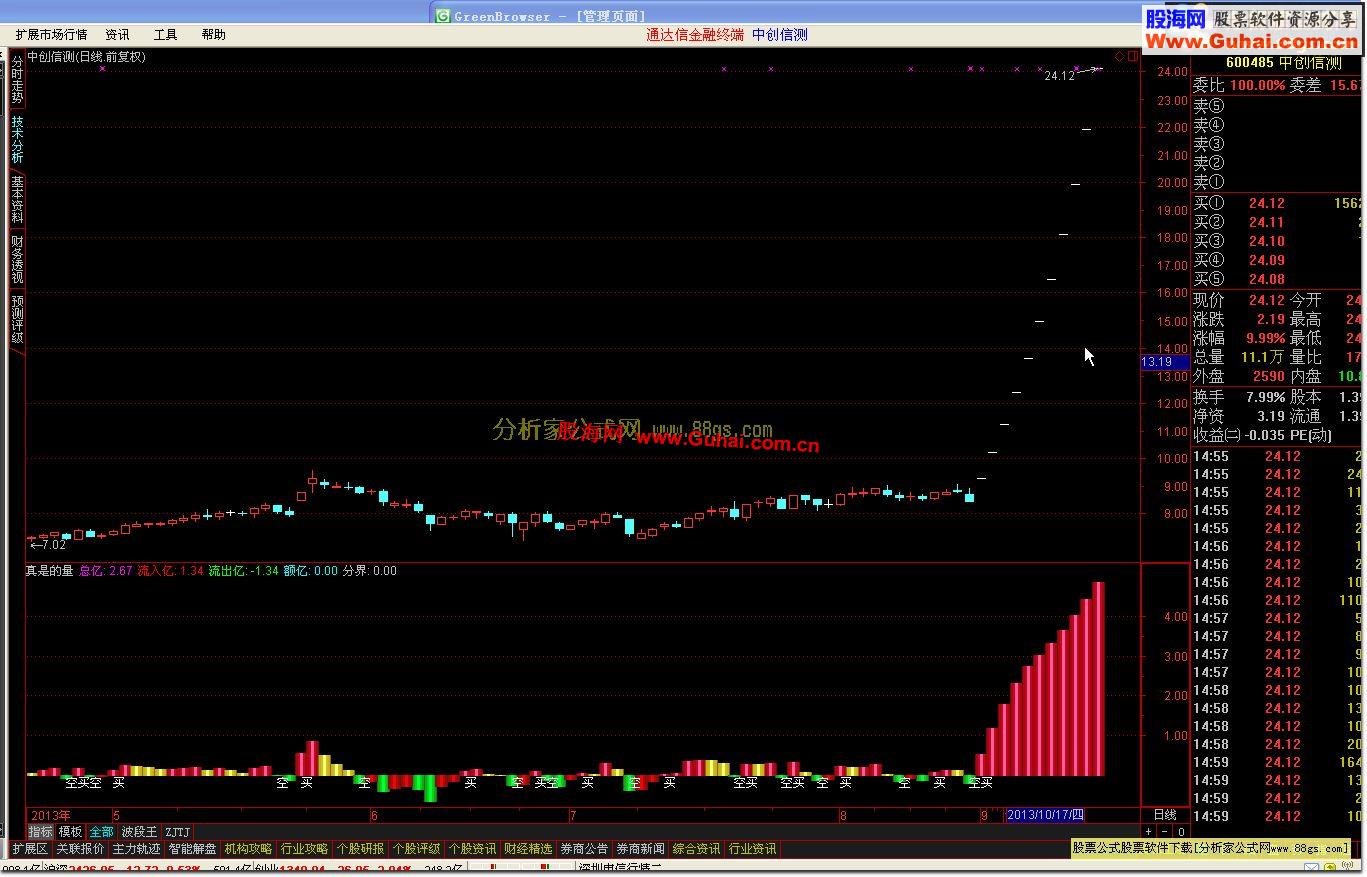Open the 智能解盘 bottom tab
Image resolution: width=1367 pixels, height=877 pixels.
[x=192, y=849]
